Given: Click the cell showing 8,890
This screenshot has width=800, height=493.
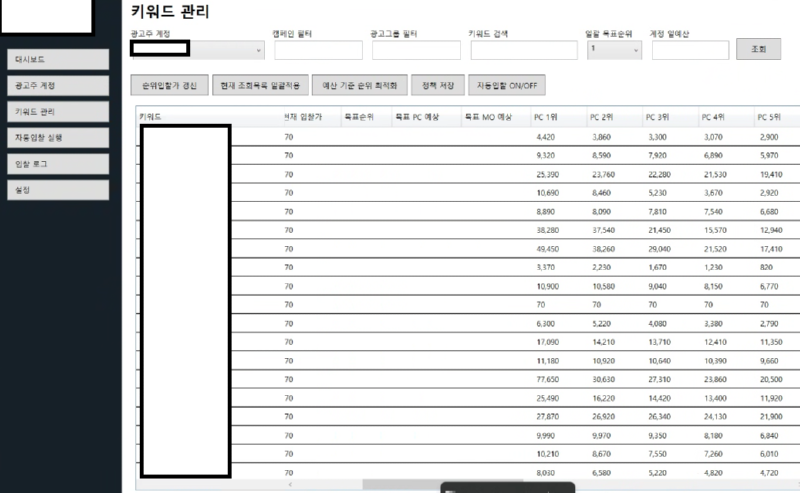Looking at the screenshot, I should pyautogui.click(x=545, y=211).
